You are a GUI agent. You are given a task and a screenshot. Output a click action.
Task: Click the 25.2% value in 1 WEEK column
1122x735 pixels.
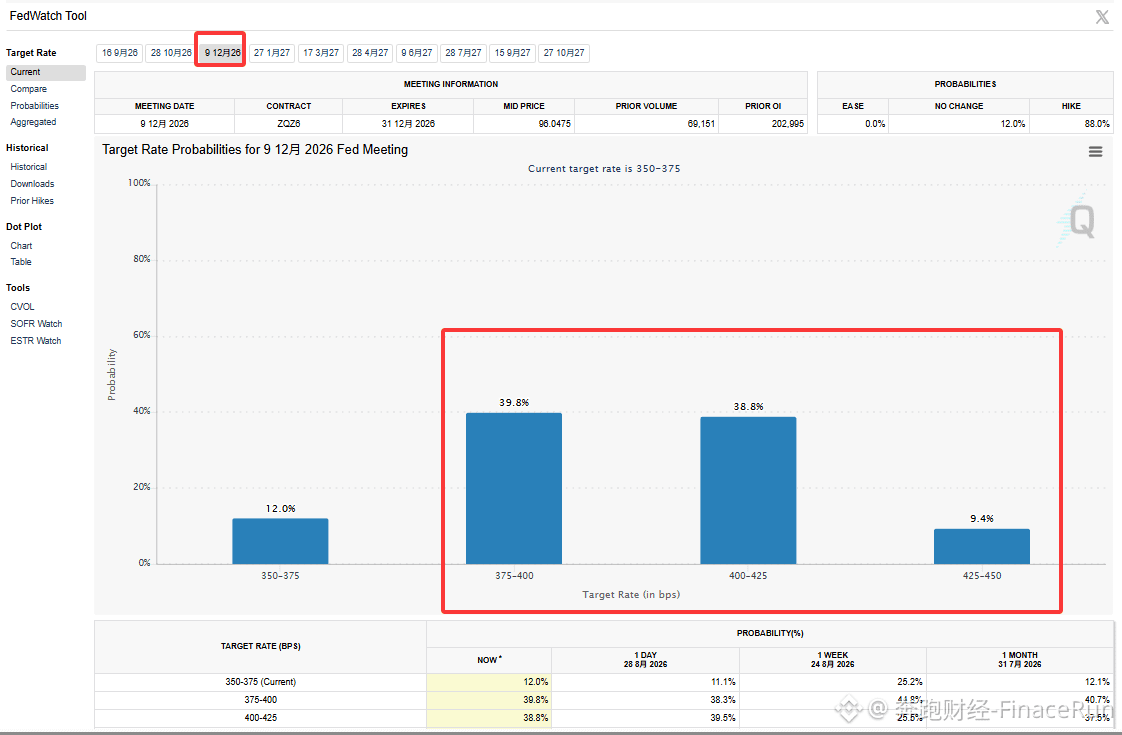[910, 682]
